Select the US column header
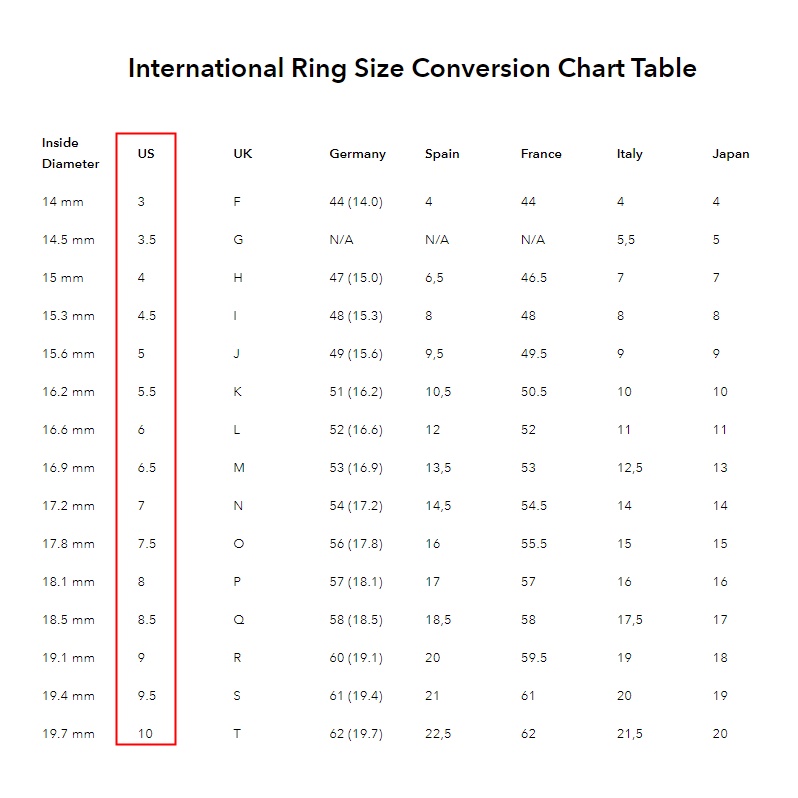798x798 pixels. (x=146, y=154)
